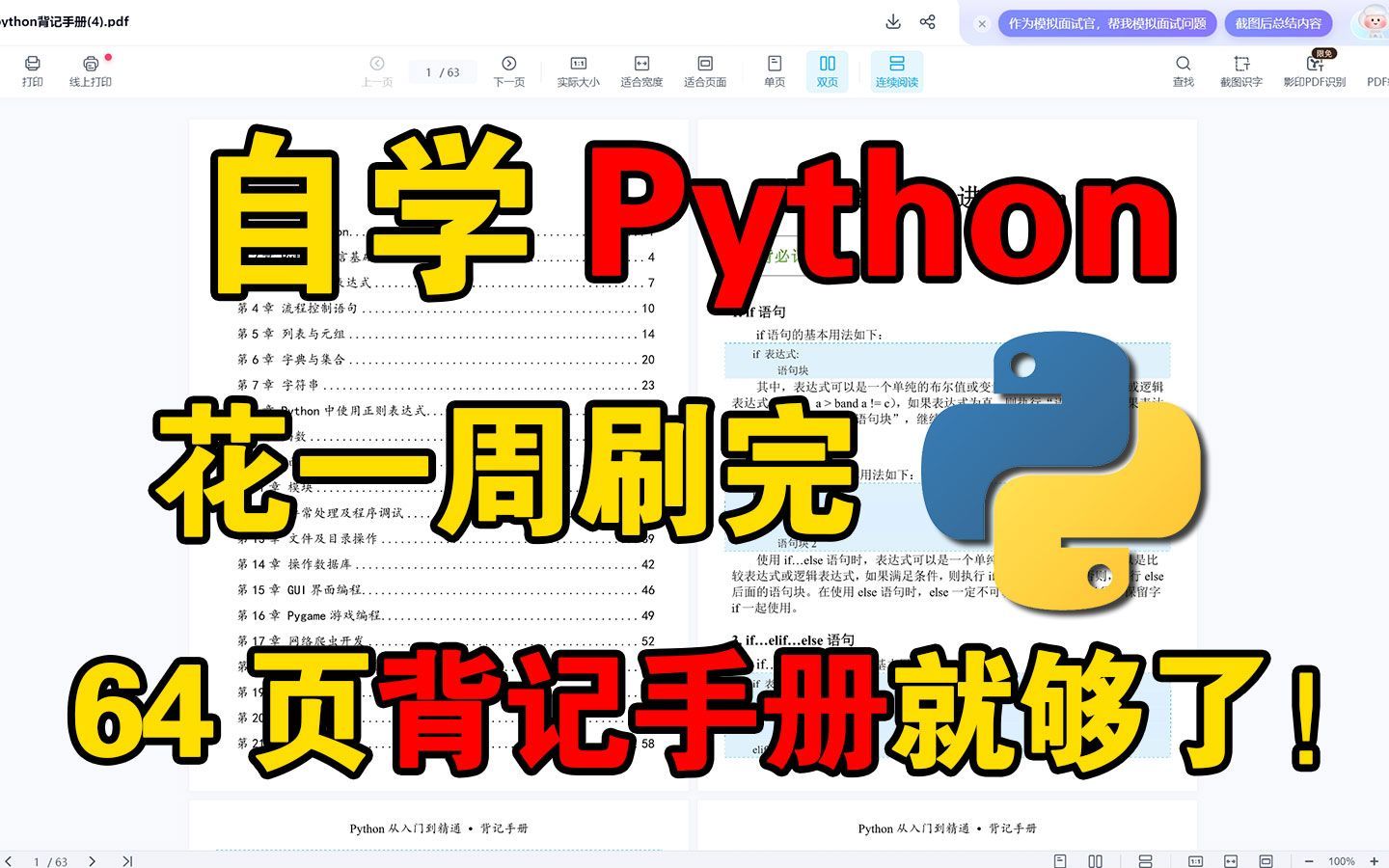Click 打印 to print the document
1389x868 pixels.
33,70
